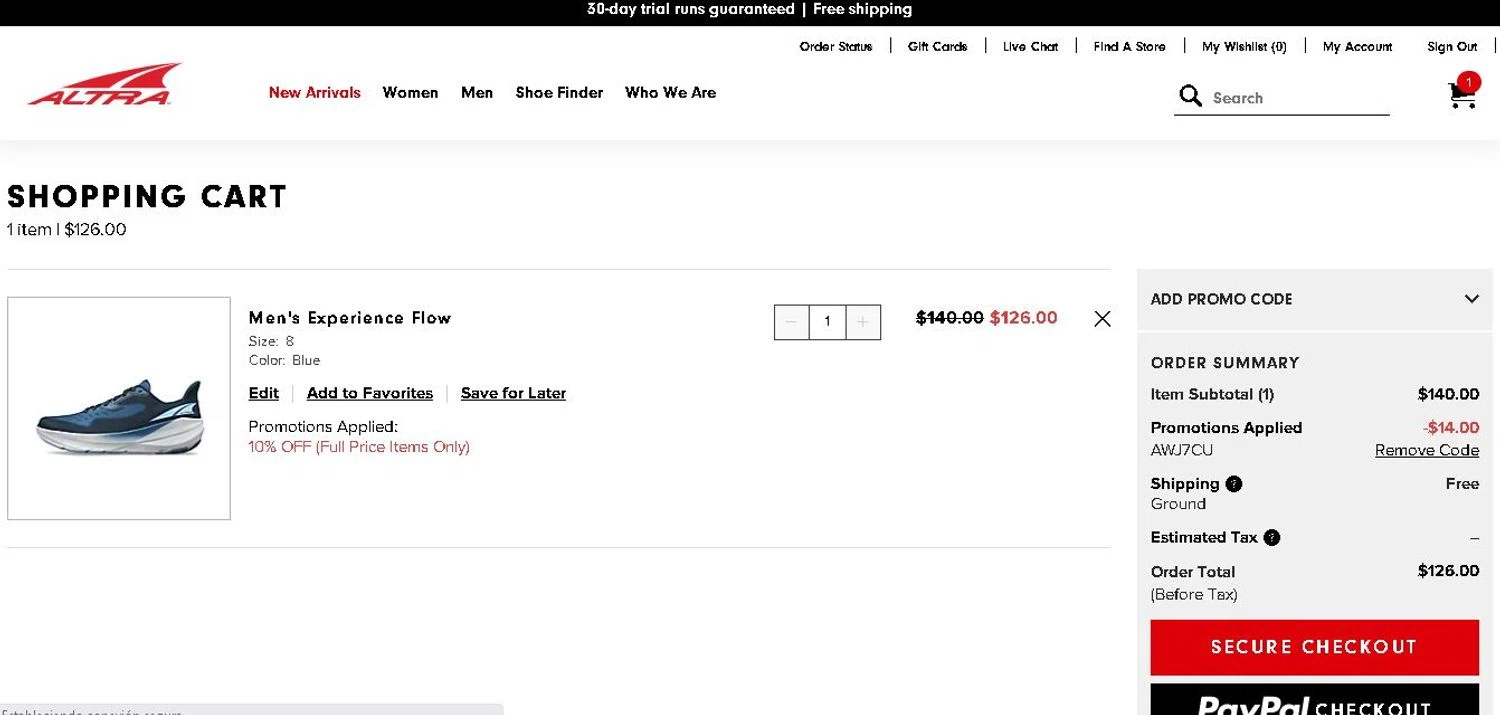The image size is (1500, 715).
Task: Decrease quantity with minus button
Action: coord(791,322)
